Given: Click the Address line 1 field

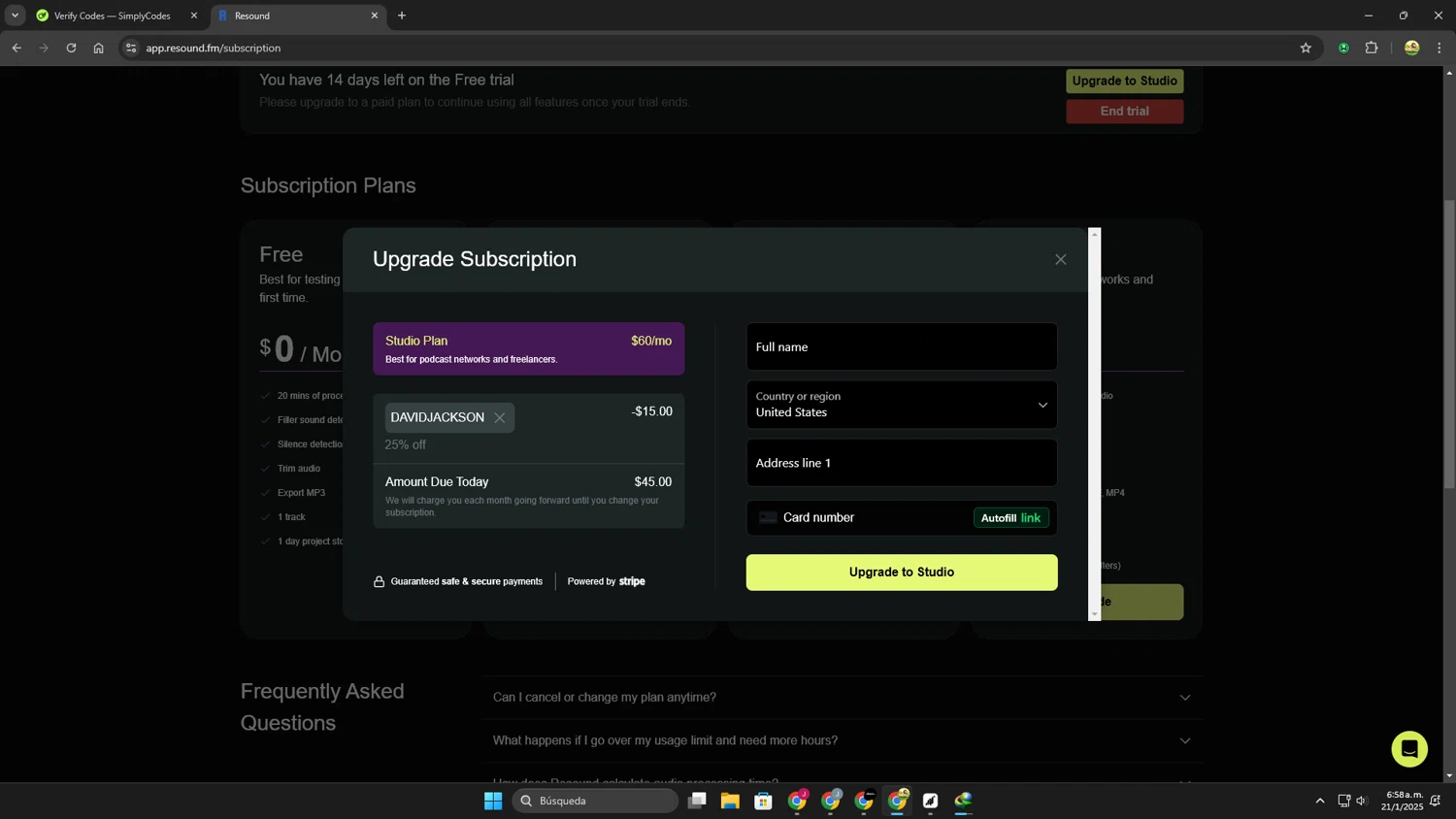Looking at the screenshot, I should (x=901, y=463).
